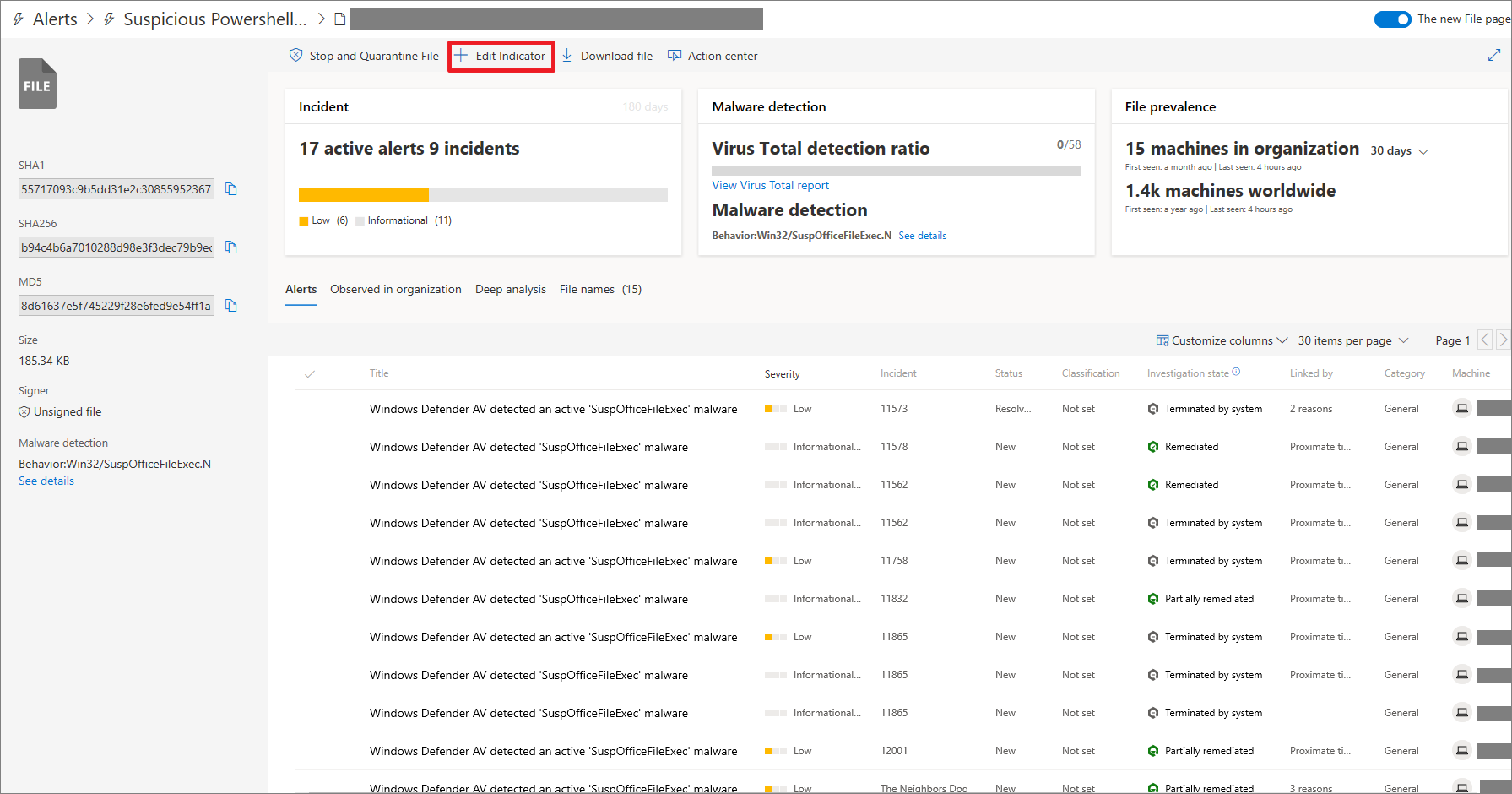
Task: Click Stop and Quarantine File shield icon
Action: [x=295, y=56]
